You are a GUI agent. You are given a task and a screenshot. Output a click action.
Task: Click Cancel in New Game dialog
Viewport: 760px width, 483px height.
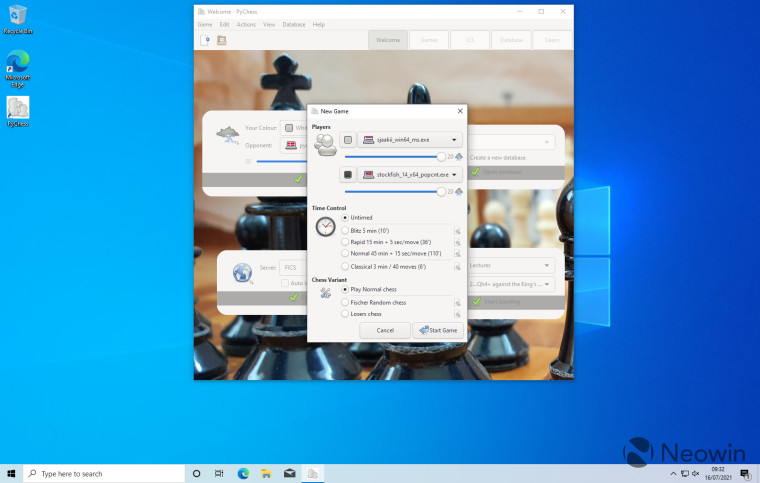pyautogui.click(x=385, y=330)
